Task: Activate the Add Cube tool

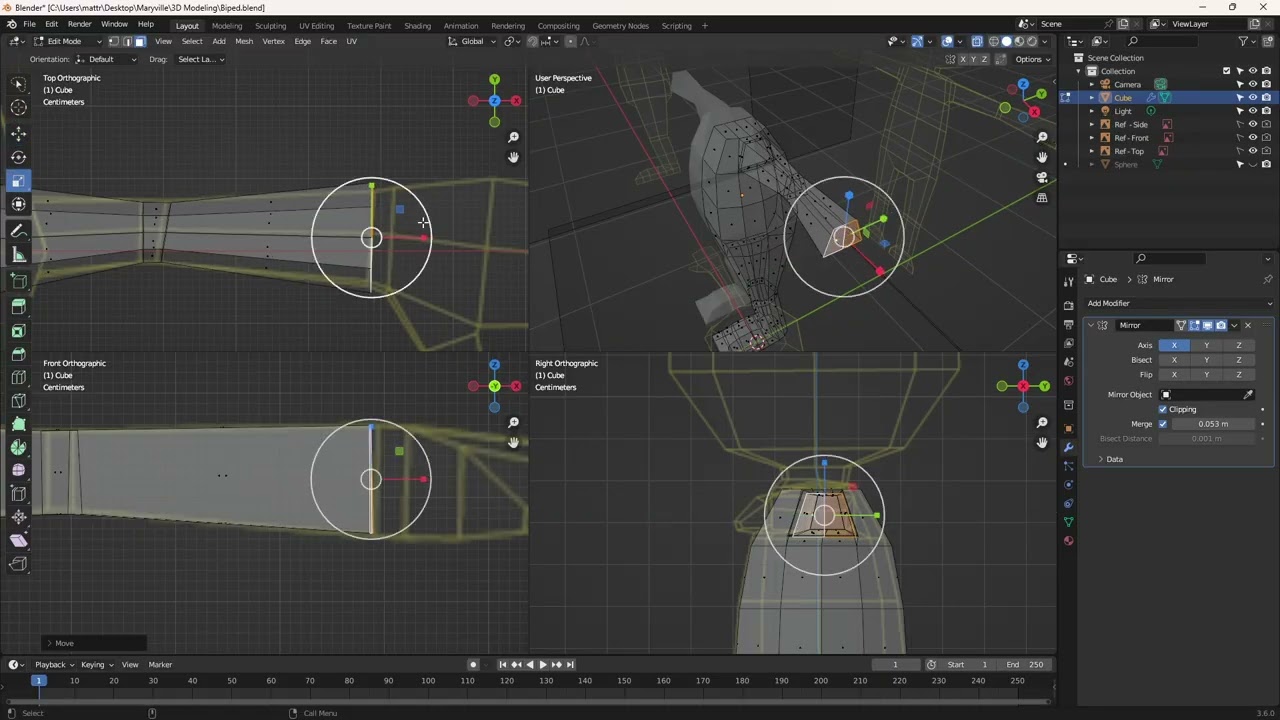Action: pos(18,281)
